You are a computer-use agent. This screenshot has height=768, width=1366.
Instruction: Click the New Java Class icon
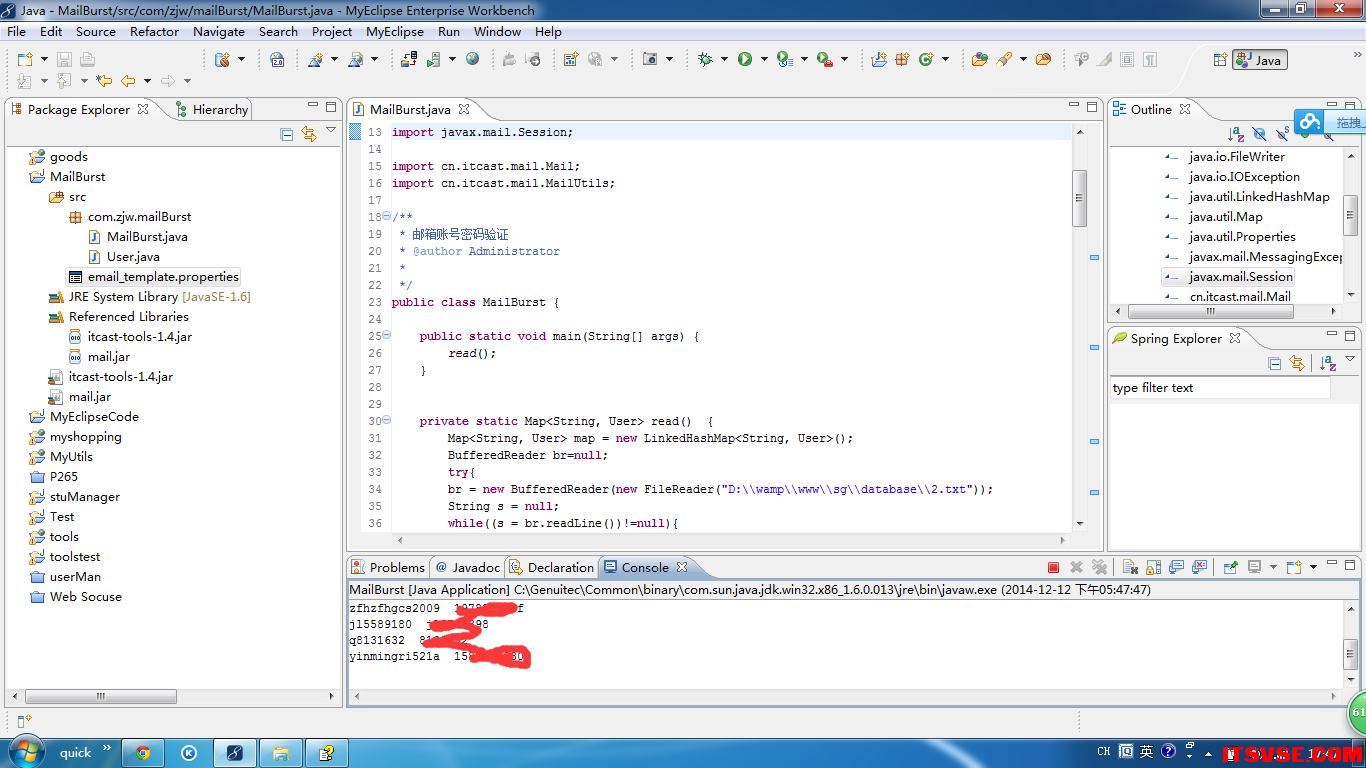[x=926, y=60]
